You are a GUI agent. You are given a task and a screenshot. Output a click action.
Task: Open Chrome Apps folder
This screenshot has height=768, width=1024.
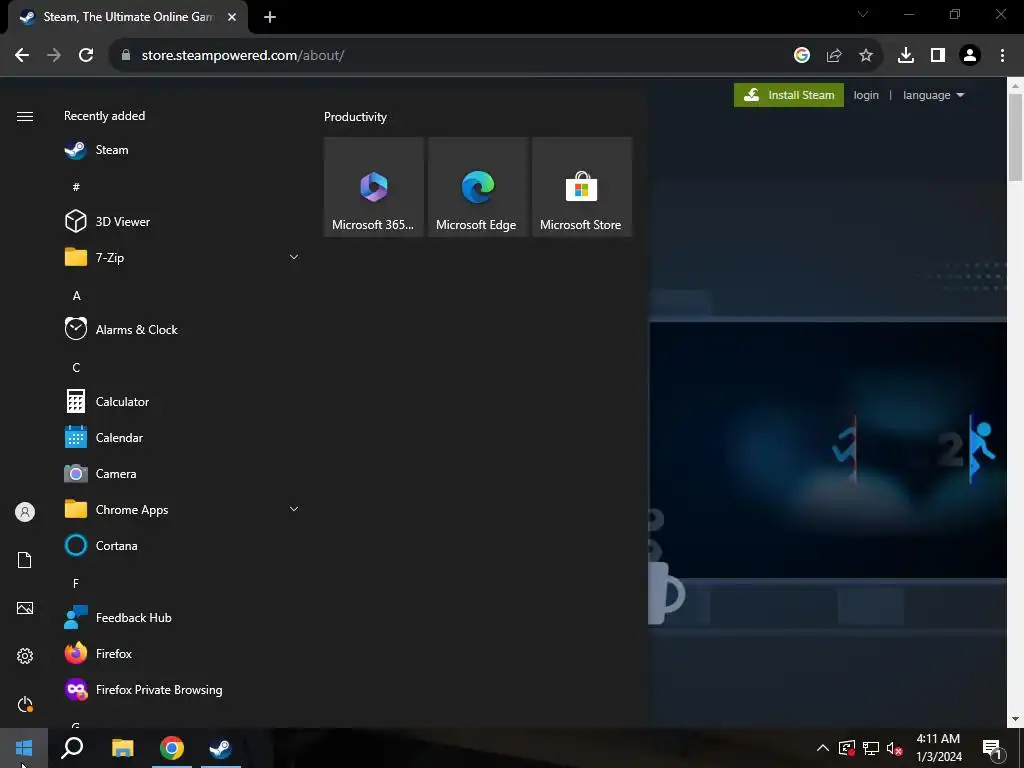point(182,509)
